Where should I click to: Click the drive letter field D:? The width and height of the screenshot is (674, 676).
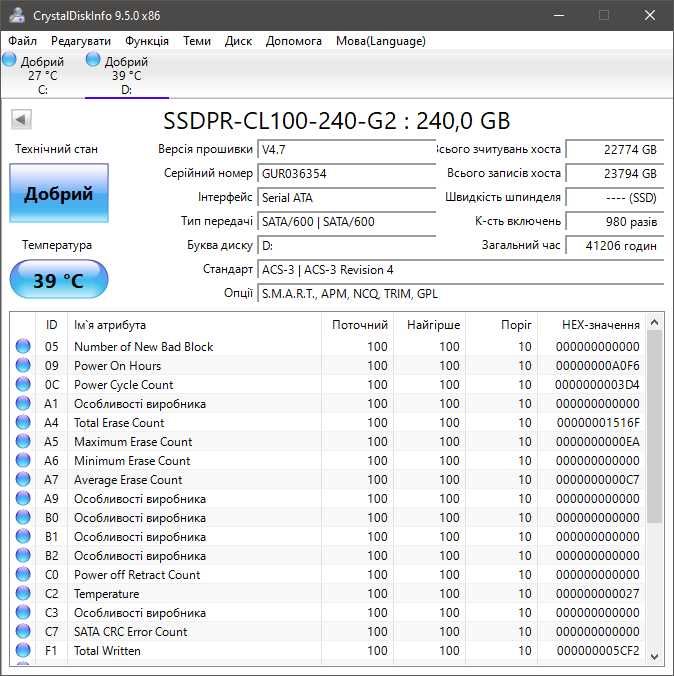(347, 246)
